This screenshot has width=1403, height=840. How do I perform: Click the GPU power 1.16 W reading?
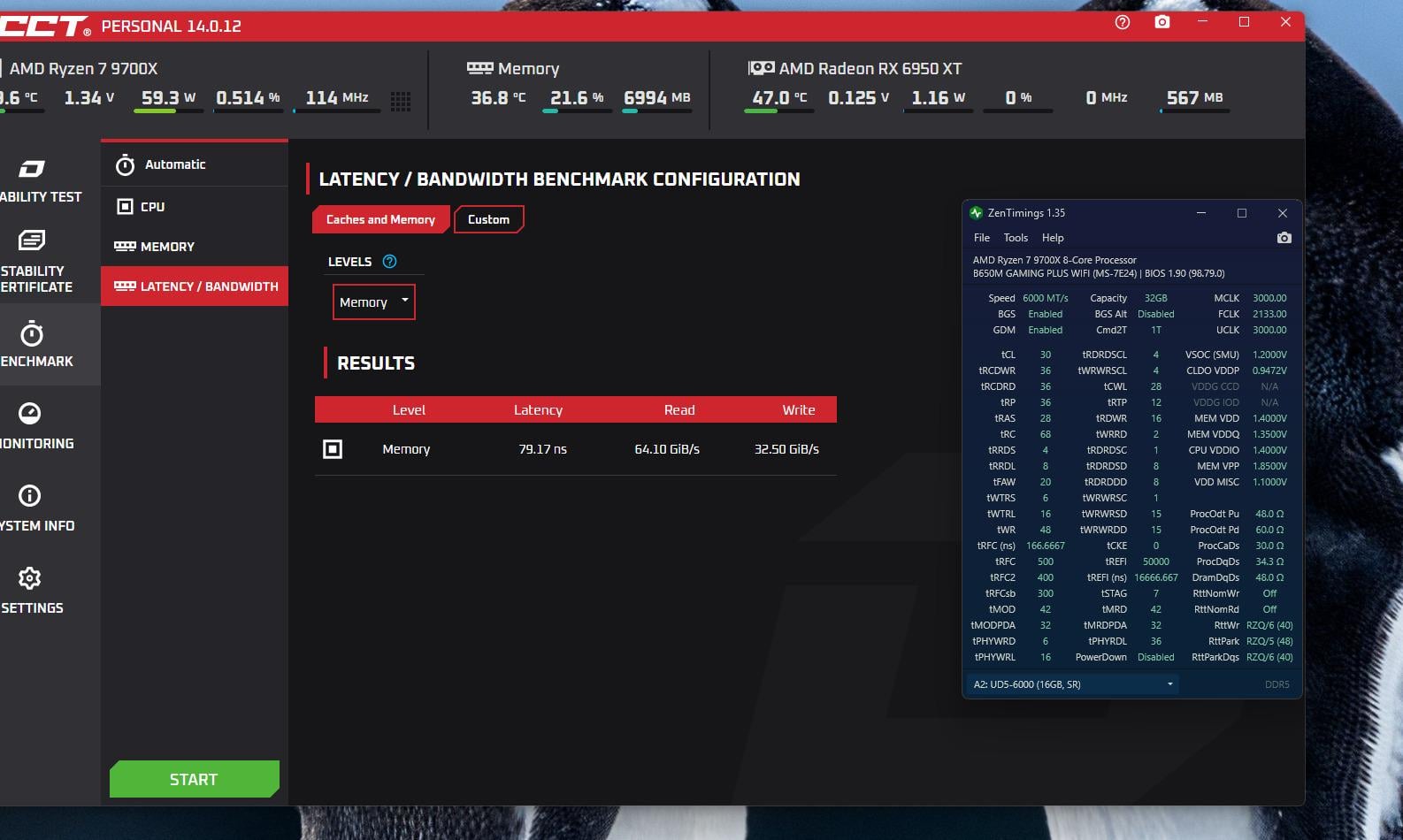coord(939,97)
